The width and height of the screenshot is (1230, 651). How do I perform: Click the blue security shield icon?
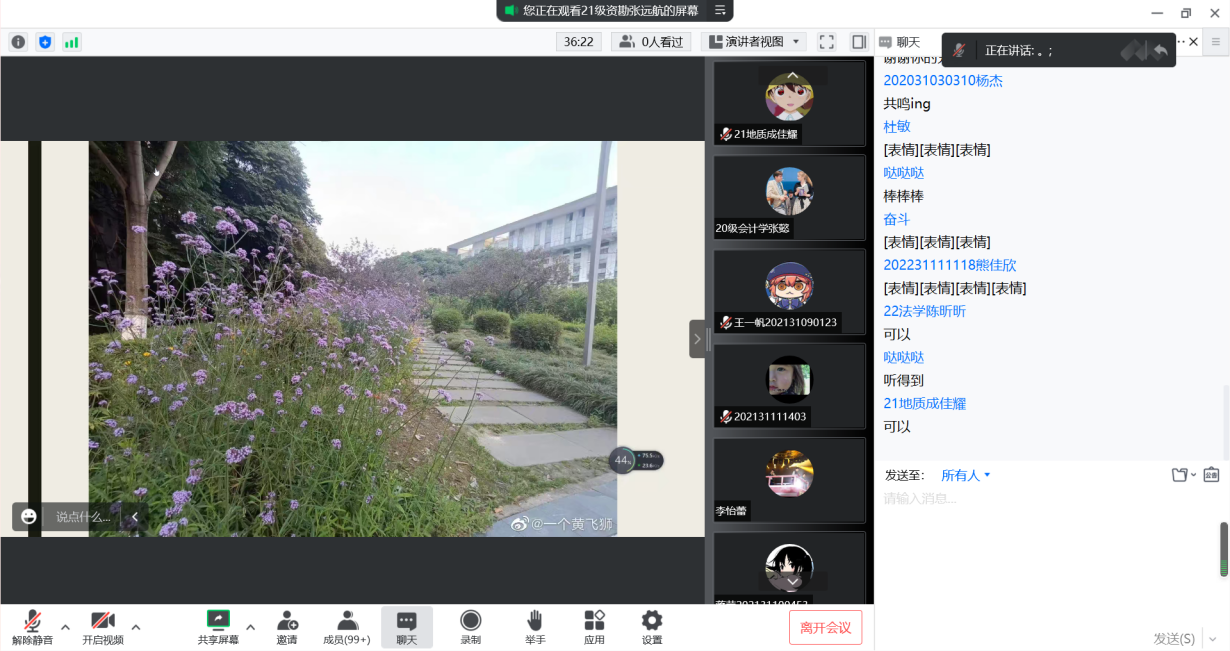point(45,42)
